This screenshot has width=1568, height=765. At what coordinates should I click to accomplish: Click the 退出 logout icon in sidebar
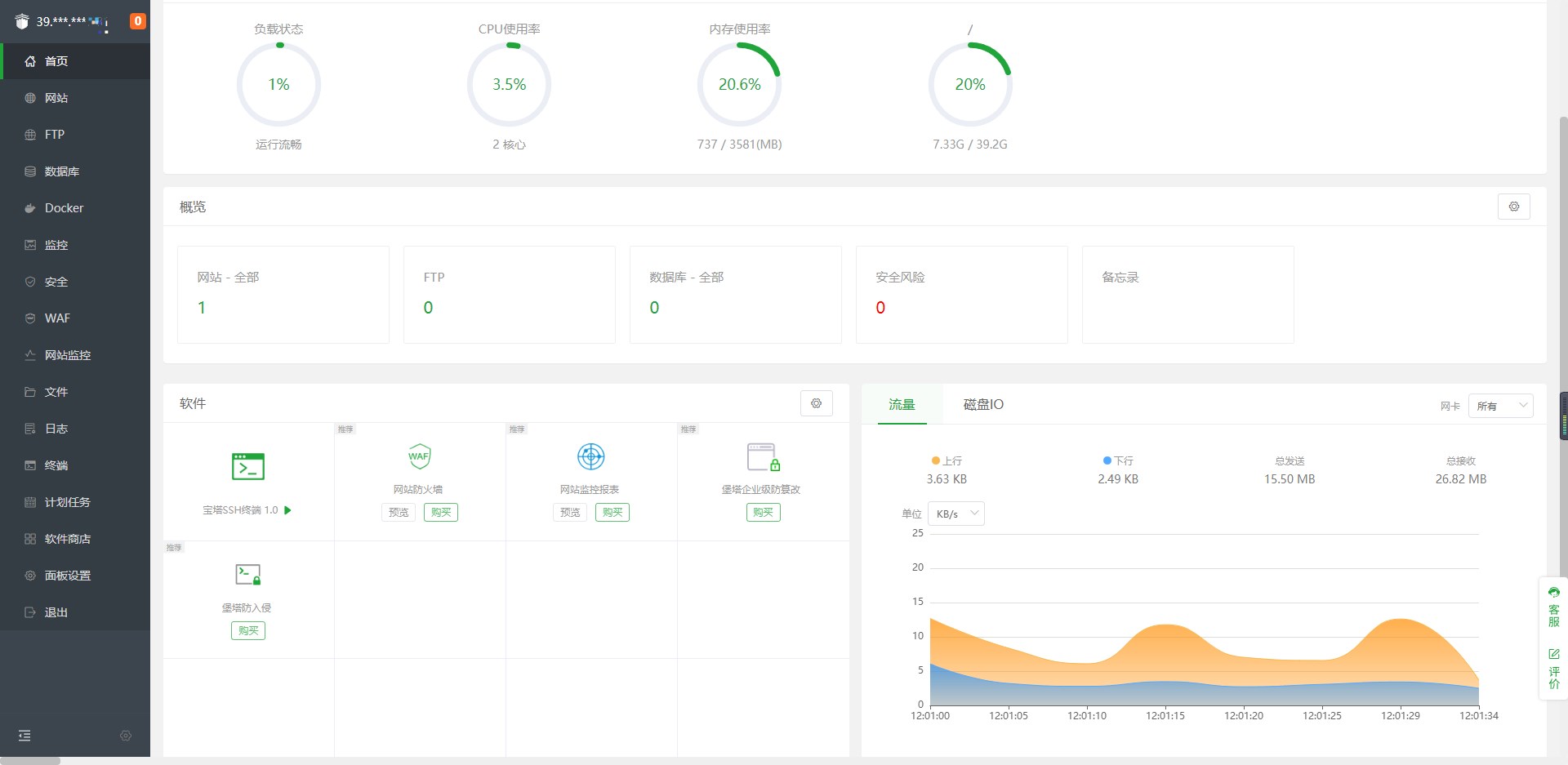(x=30, y=612)
